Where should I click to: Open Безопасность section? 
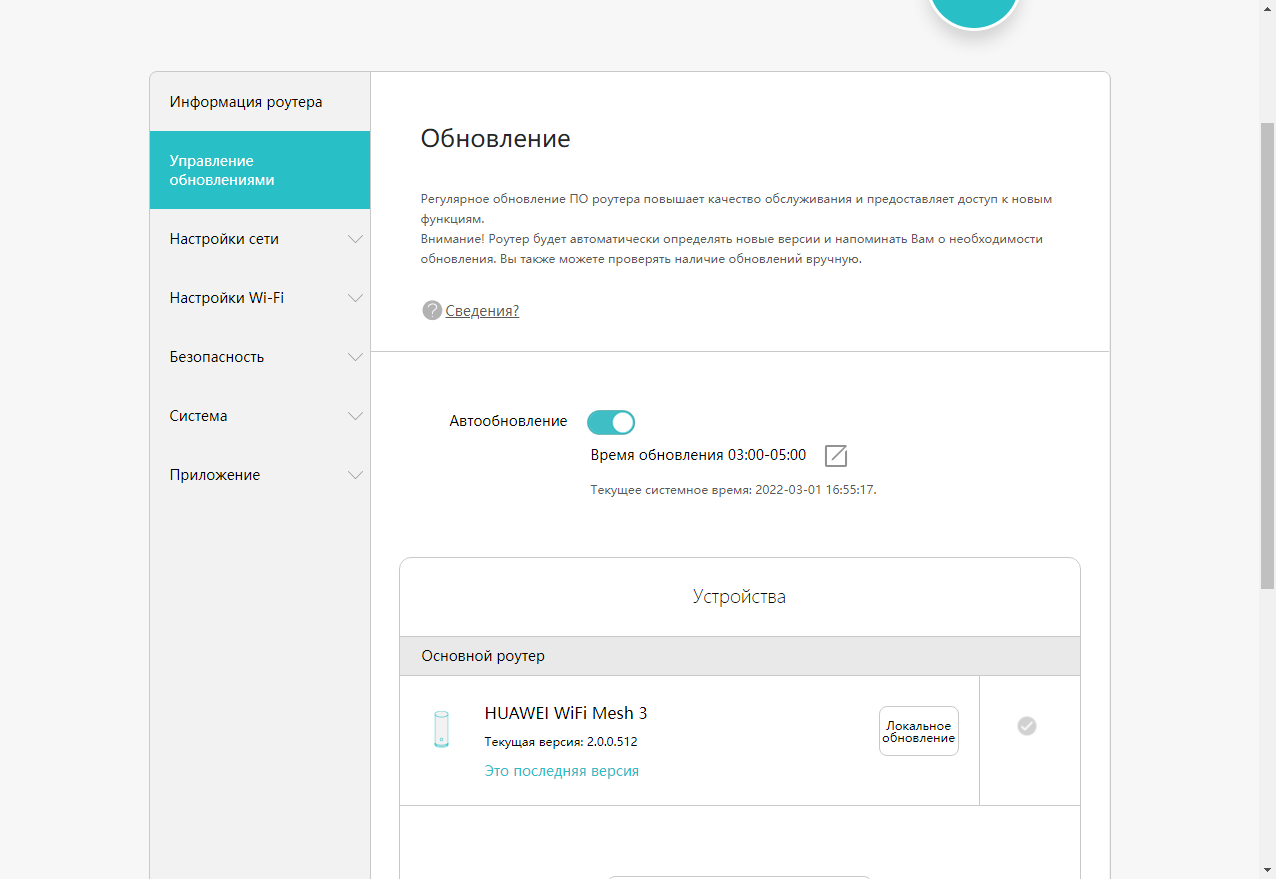(x=260, y=357)
